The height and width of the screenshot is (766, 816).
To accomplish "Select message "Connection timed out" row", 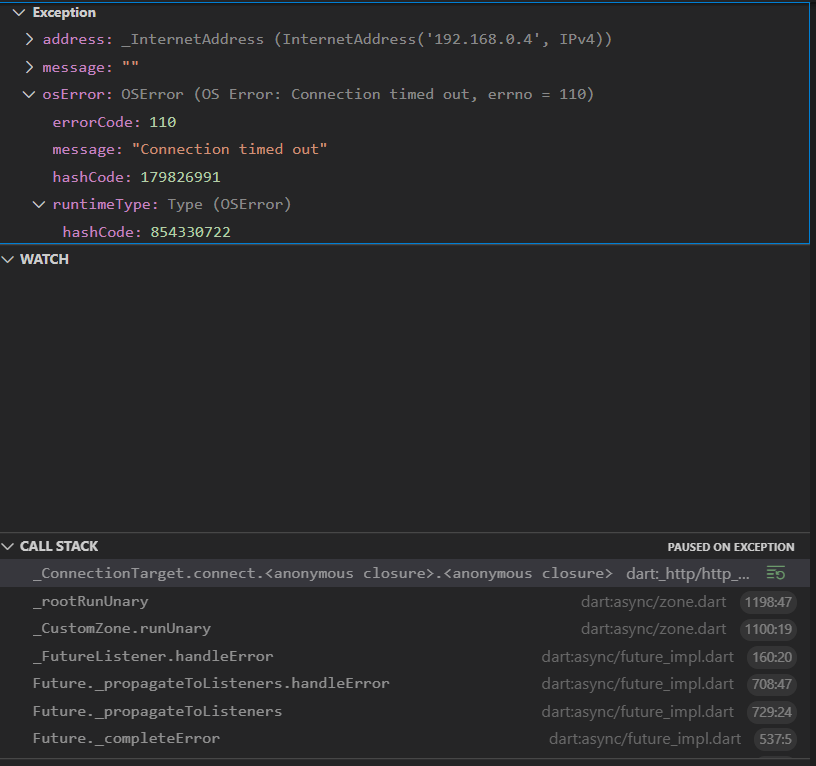I will (x=405, y=149).
